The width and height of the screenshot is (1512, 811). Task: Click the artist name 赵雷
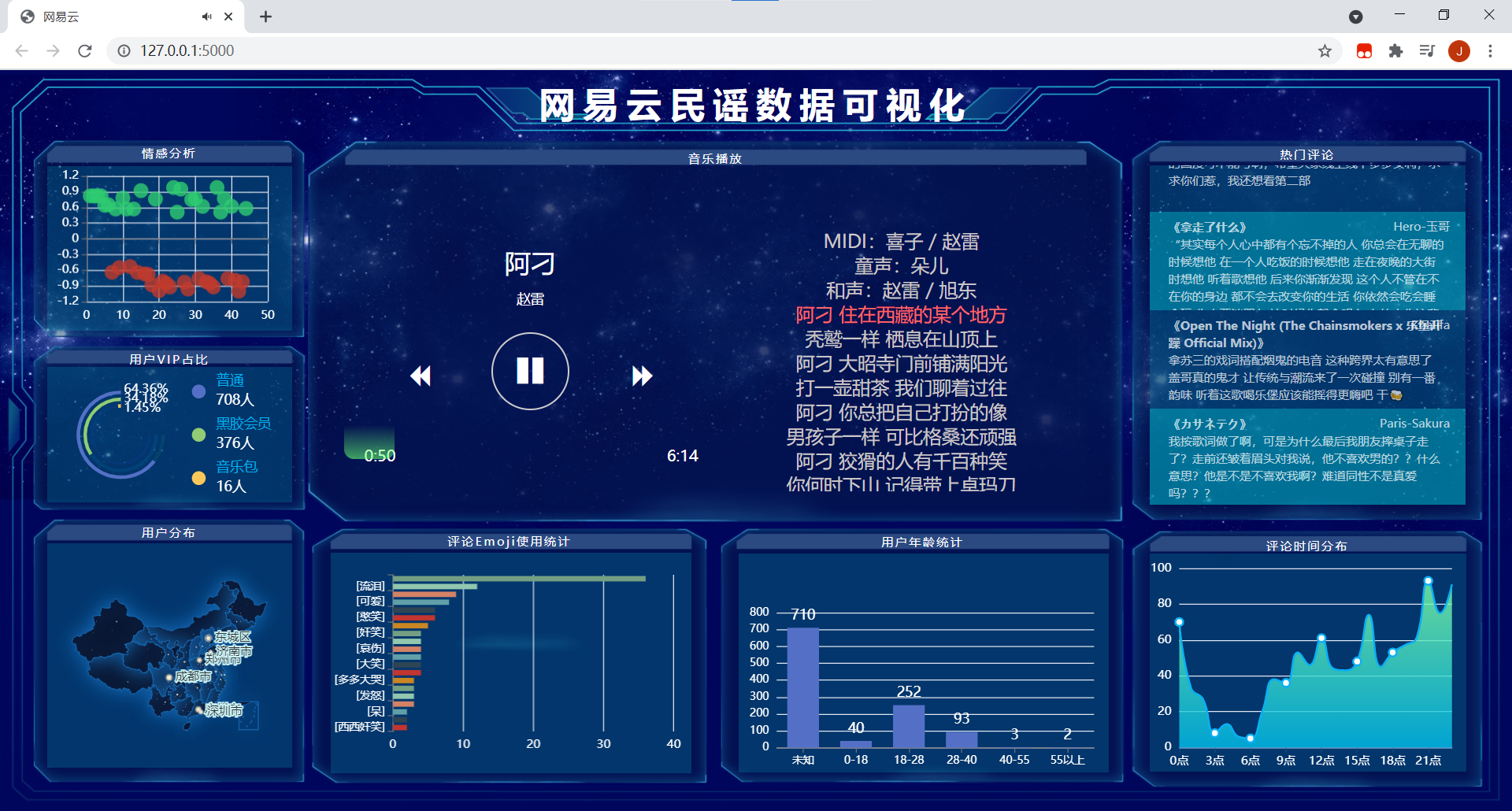pyautogui.click(x=530, y=299)
